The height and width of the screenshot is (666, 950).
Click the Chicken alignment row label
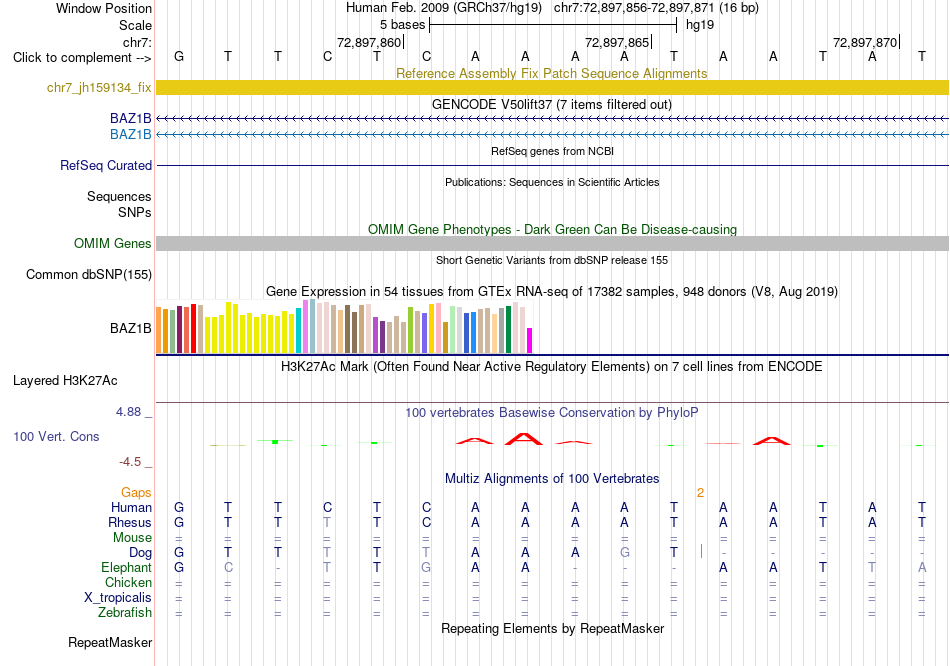click(x=128, y=582)
